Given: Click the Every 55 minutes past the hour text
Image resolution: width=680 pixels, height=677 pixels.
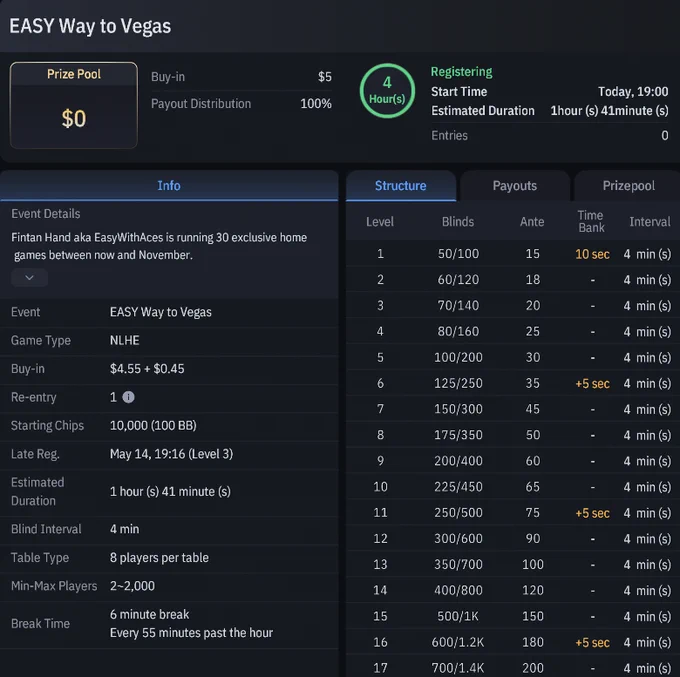Looking at the screenshot, I should pyautogui.click(x=191, y=633).
